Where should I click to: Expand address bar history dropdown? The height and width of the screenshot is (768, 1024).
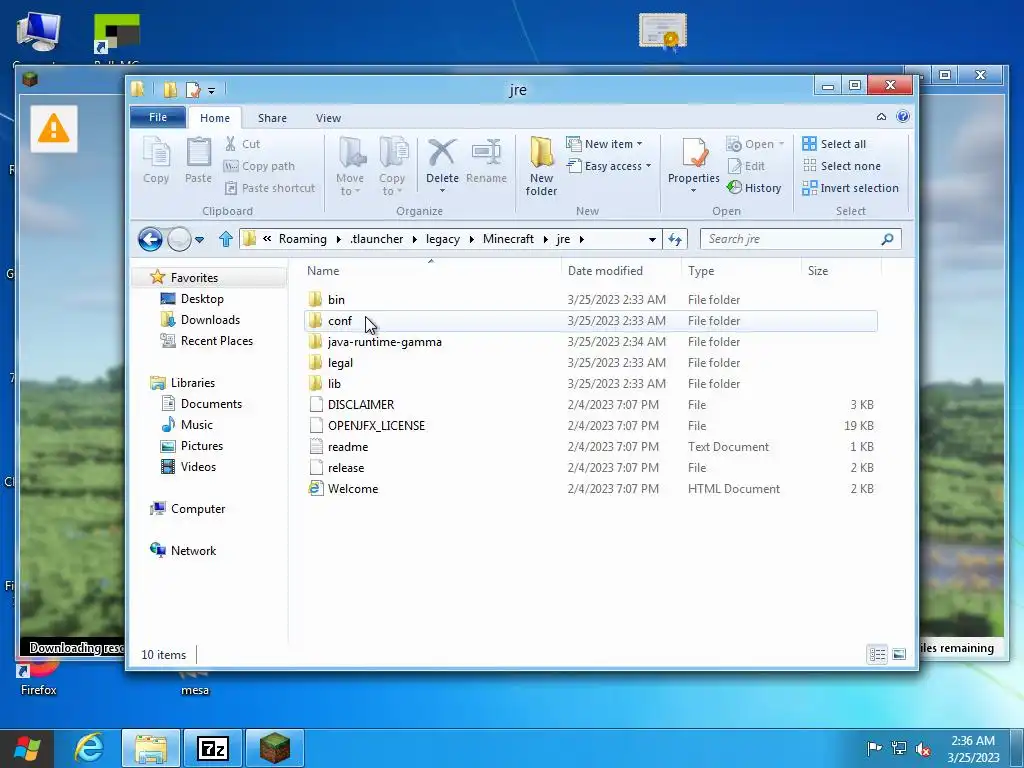coord(652,240)
